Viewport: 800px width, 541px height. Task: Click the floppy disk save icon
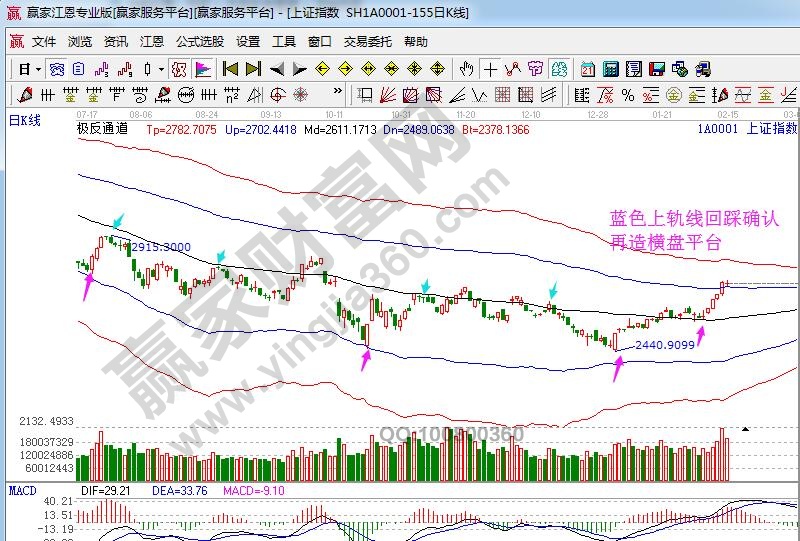click(657, 69)
